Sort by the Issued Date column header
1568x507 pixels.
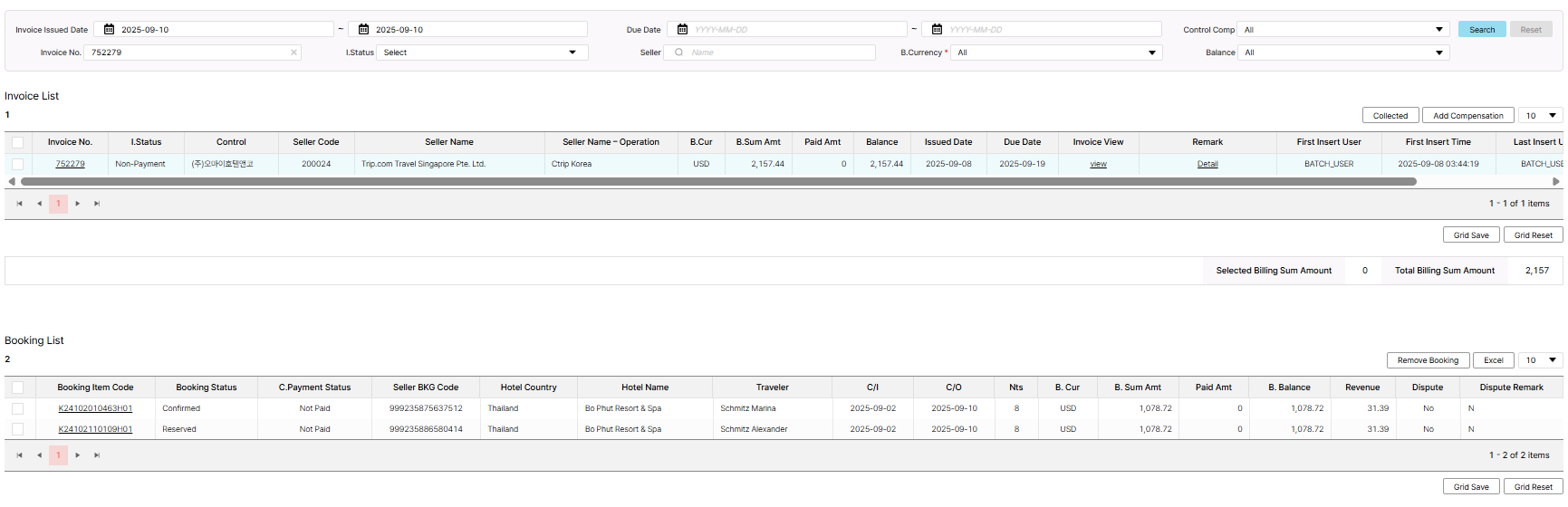point(948,142)
